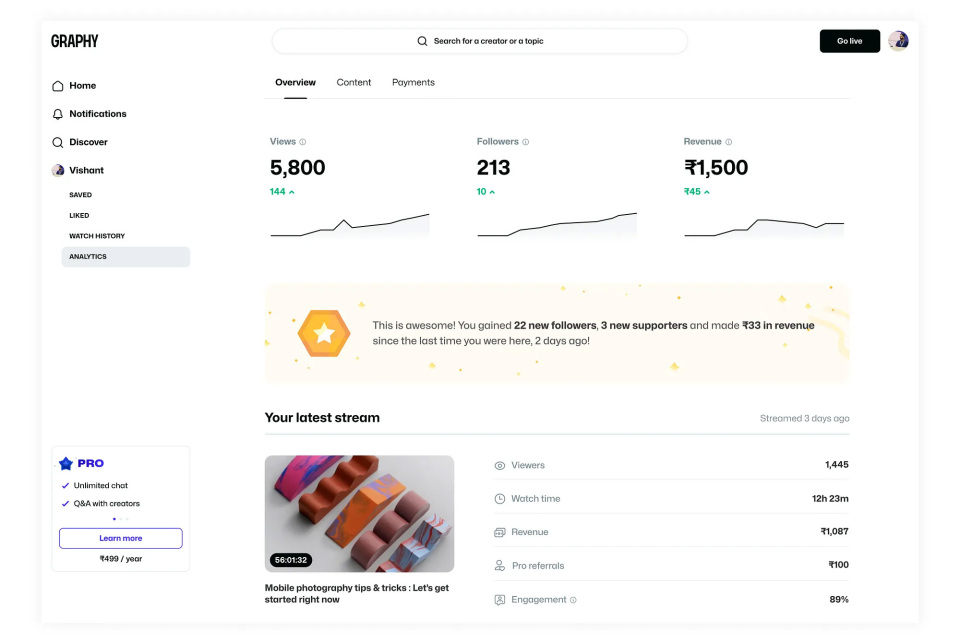960x643 pixels.
Task: Open profile avatar in top right
Action: (898, 41)
